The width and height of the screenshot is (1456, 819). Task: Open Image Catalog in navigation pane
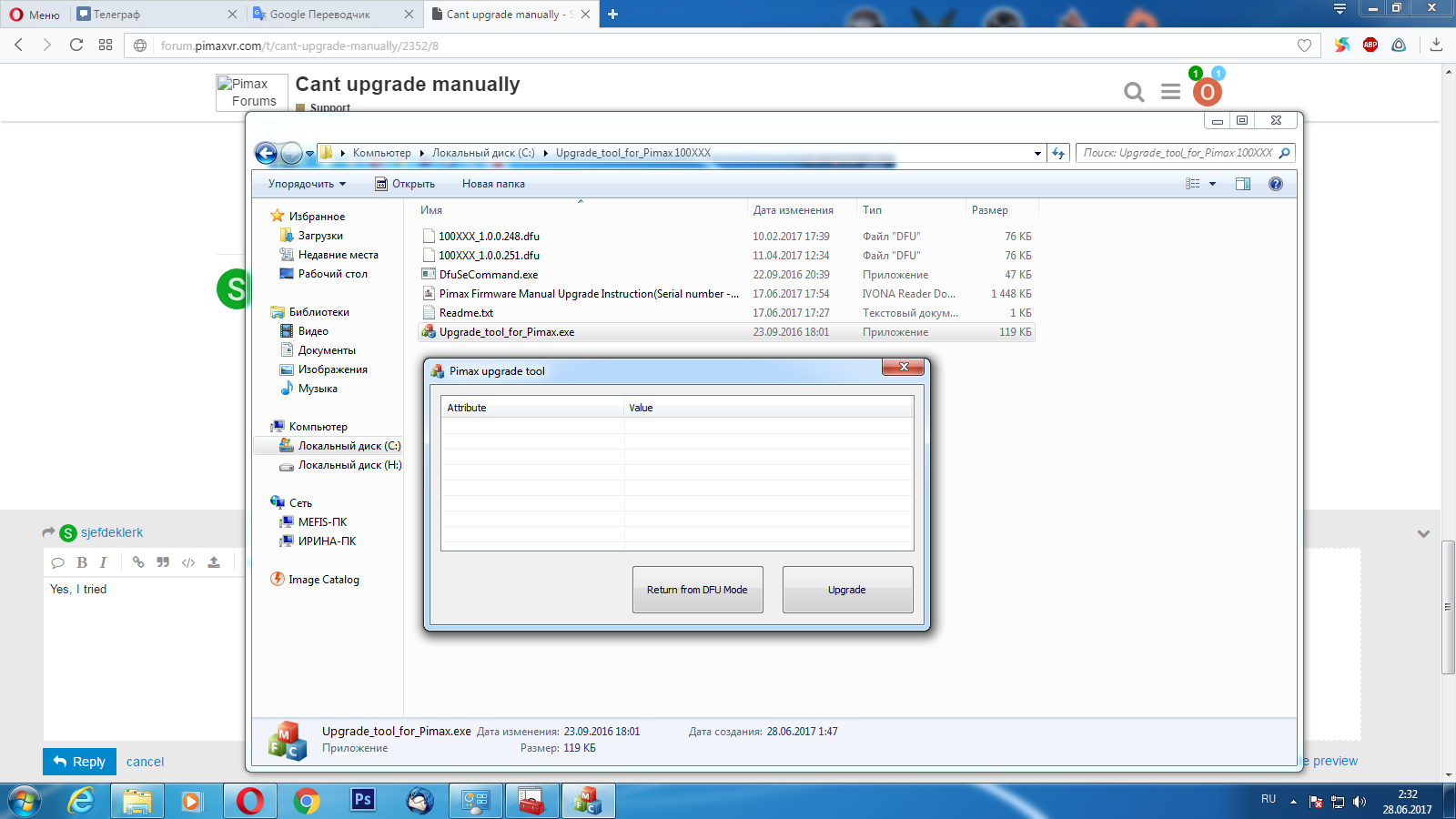pos(323,580)
